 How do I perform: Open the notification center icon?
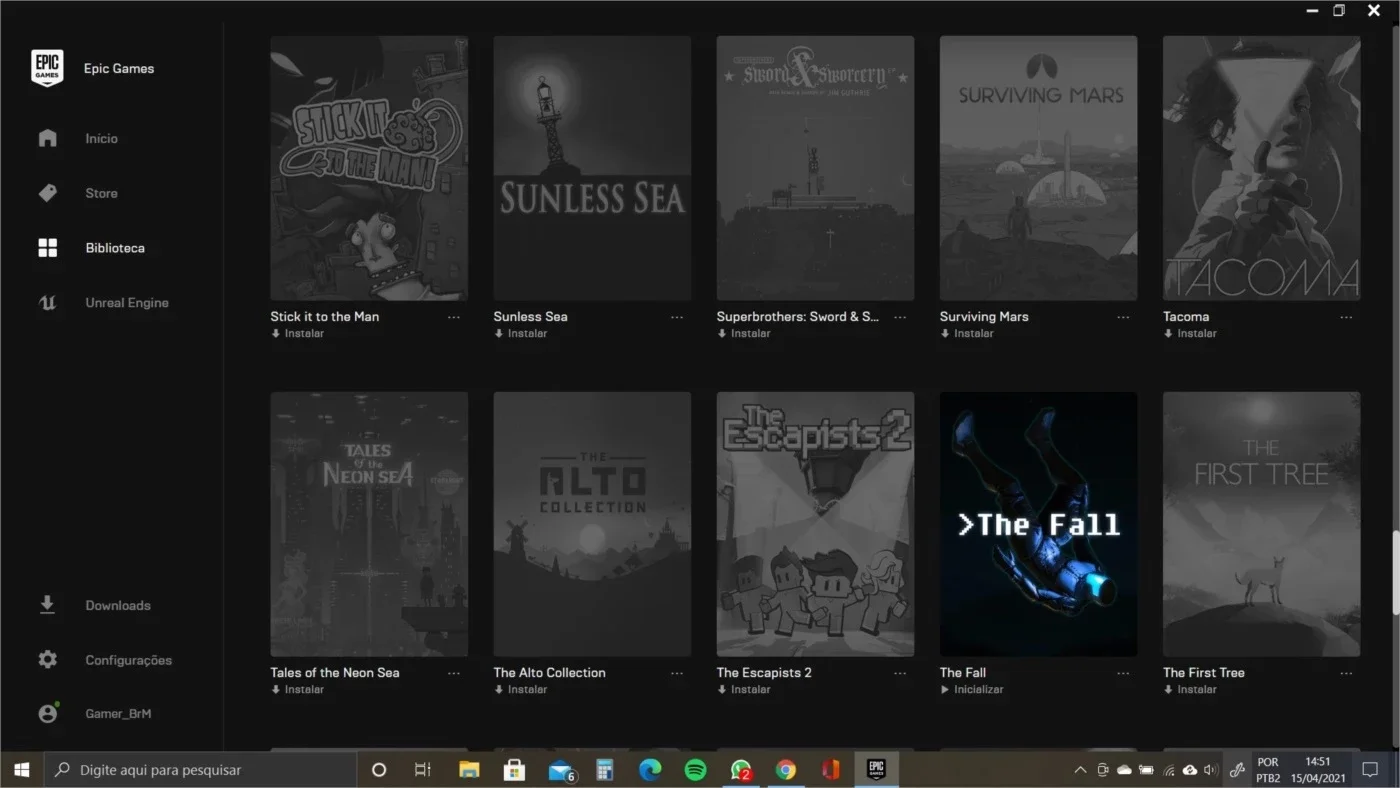[1370, 770]
